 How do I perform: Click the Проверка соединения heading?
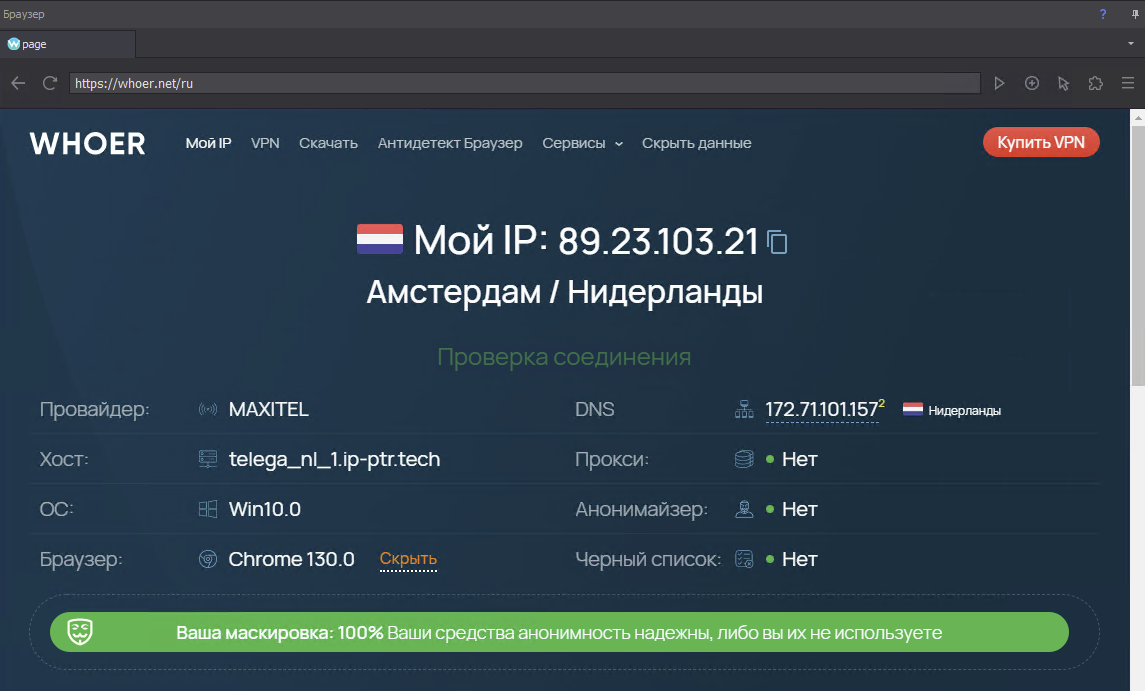[x=564, y=357]
